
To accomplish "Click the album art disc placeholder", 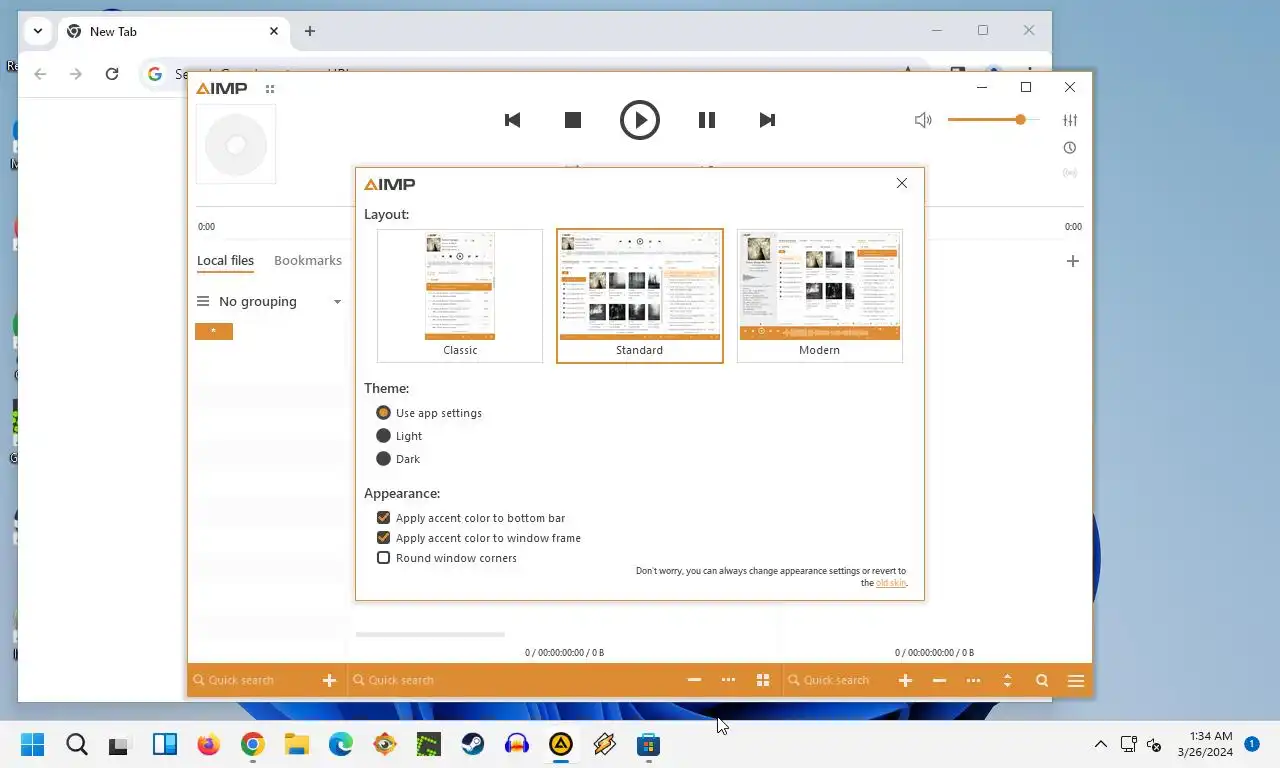I will pyautogui.click(x=236, y=145).
